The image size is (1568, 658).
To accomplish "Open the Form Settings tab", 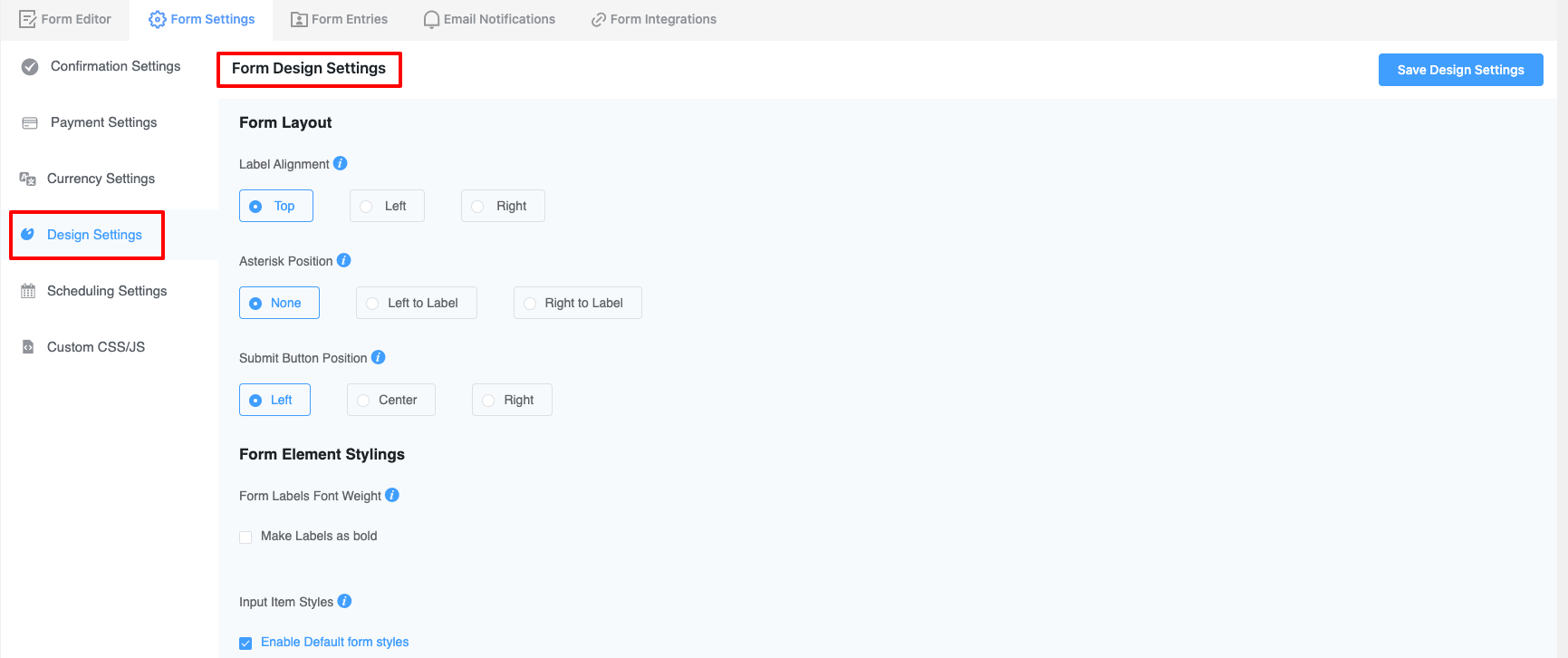I will [201, 19].
